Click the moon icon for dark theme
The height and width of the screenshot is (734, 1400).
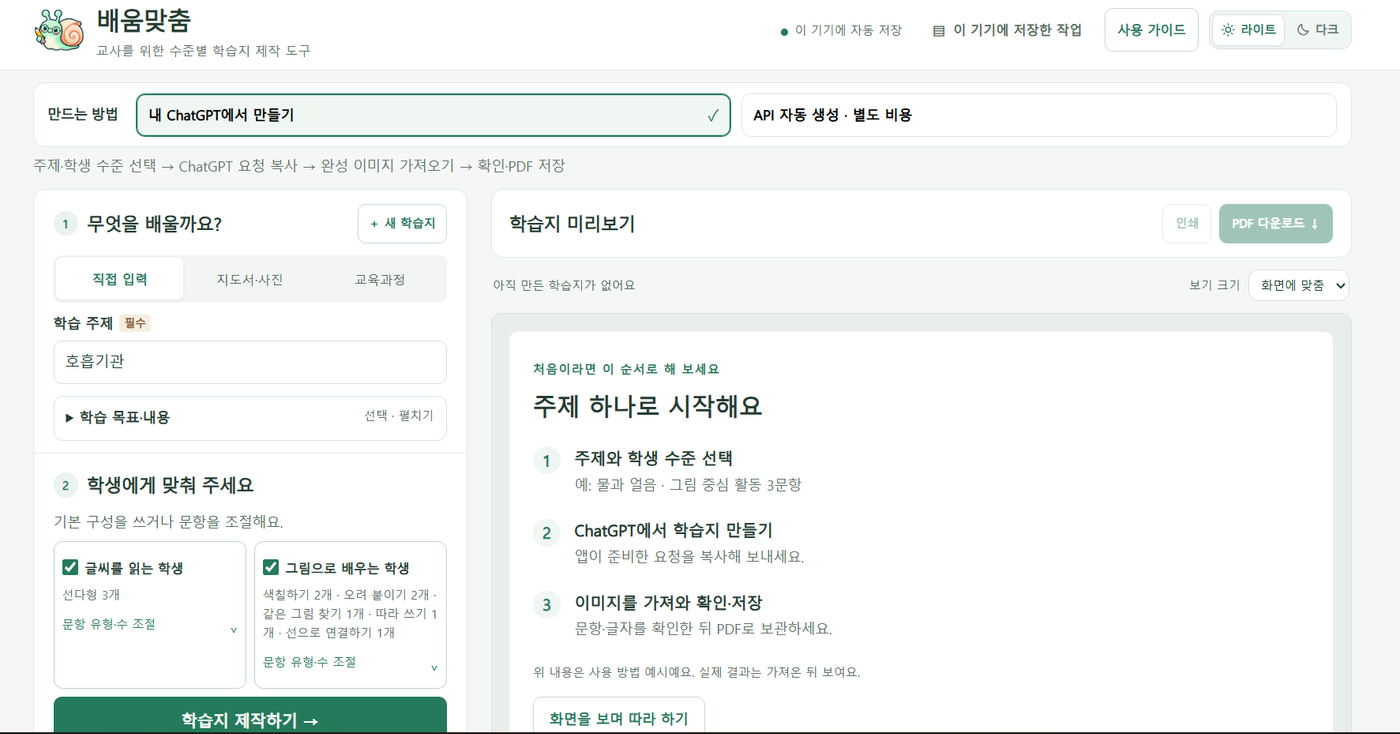1303,30
